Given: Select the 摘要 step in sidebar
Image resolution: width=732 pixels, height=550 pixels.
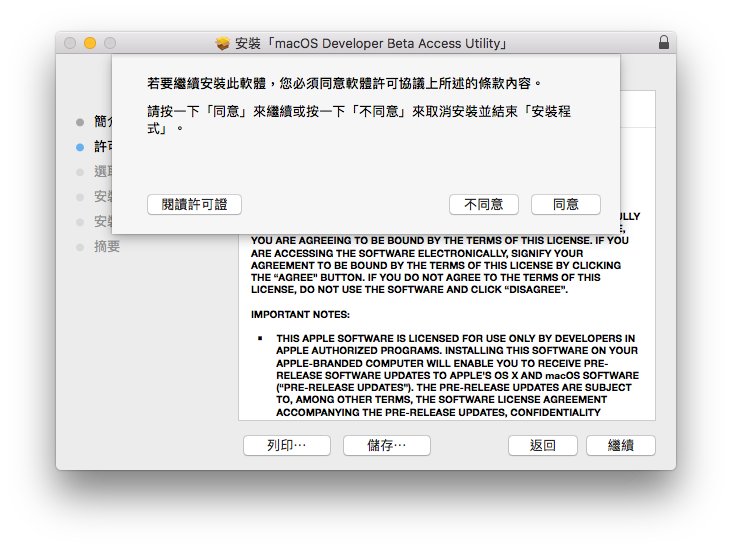Looking at the screenshot, I should click(x=107, y=247).
